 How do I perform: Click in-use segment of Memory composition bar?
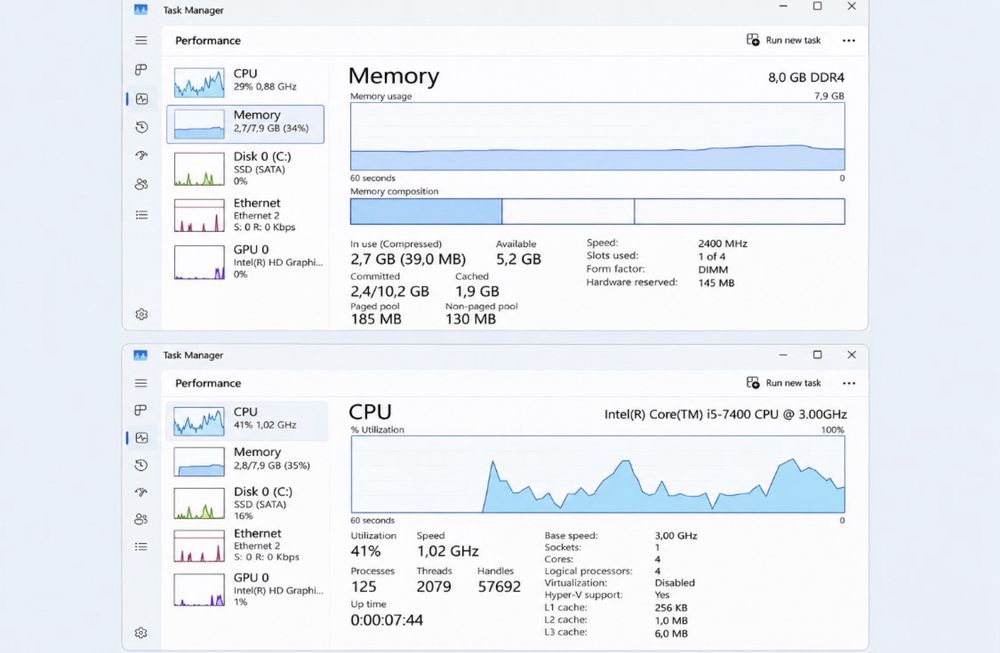(426, 211)
